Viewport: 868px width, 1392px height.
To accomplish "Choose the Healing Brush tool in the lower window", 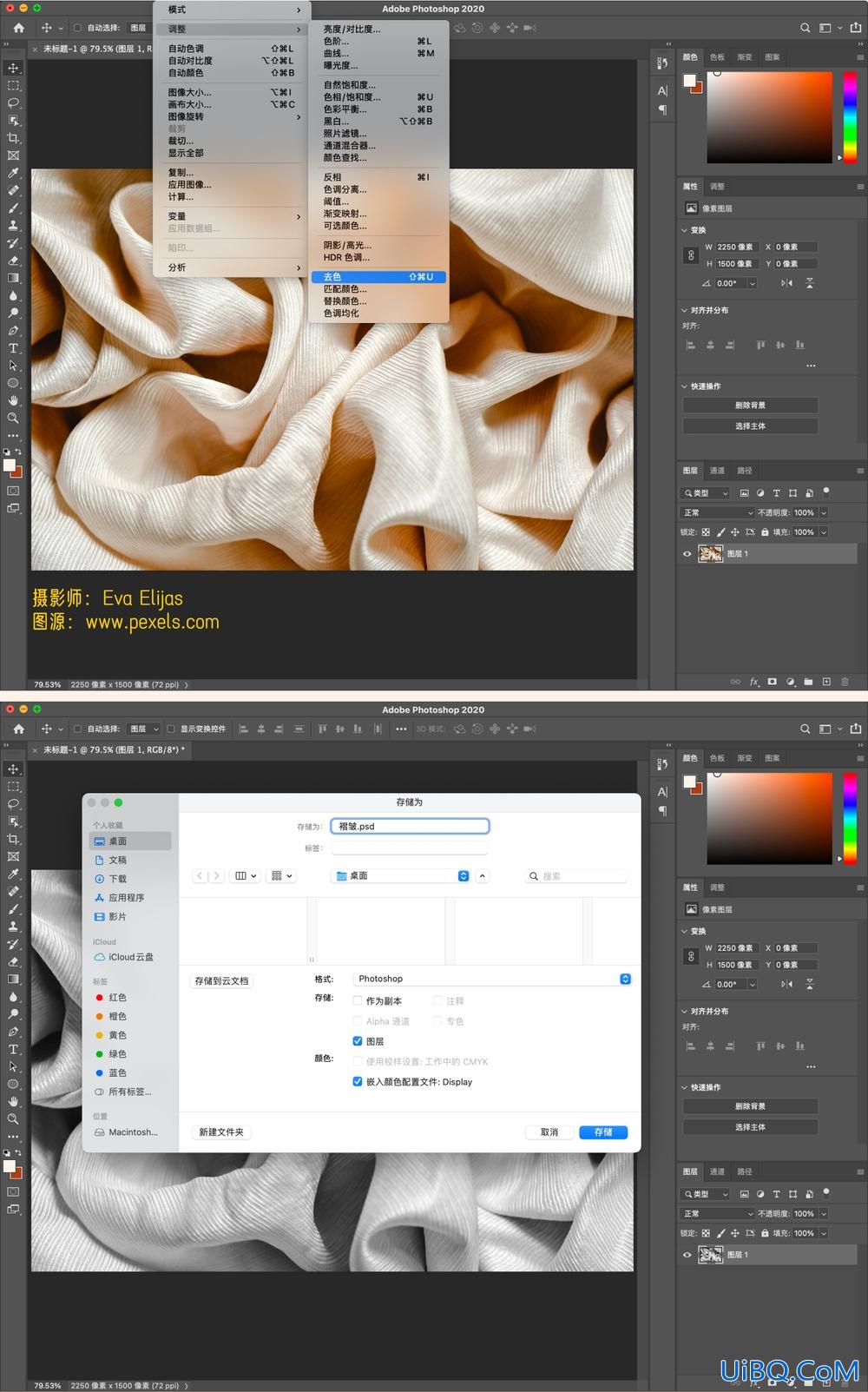I will point(13,891).
